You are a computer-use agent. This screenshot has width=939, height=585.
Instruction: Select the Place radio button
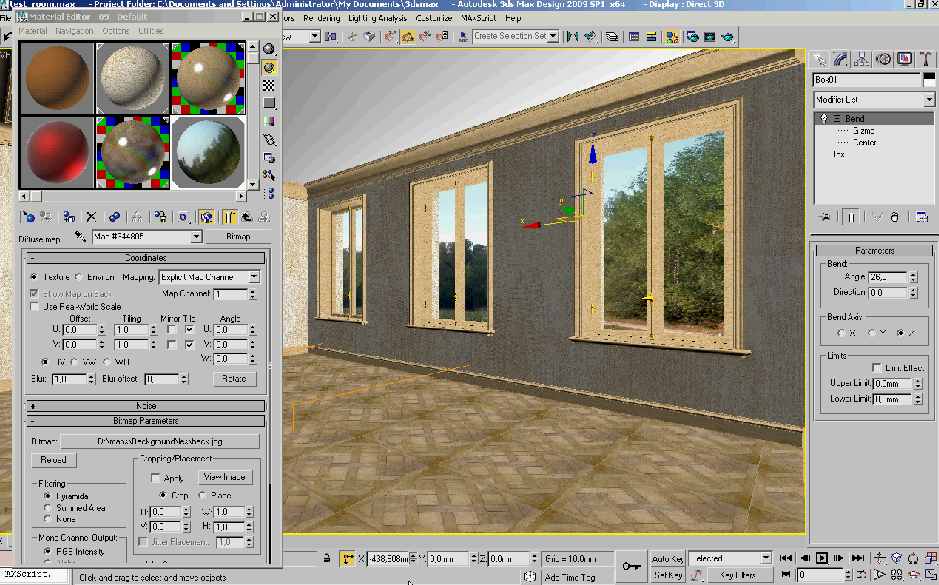(x=202, y=495)
